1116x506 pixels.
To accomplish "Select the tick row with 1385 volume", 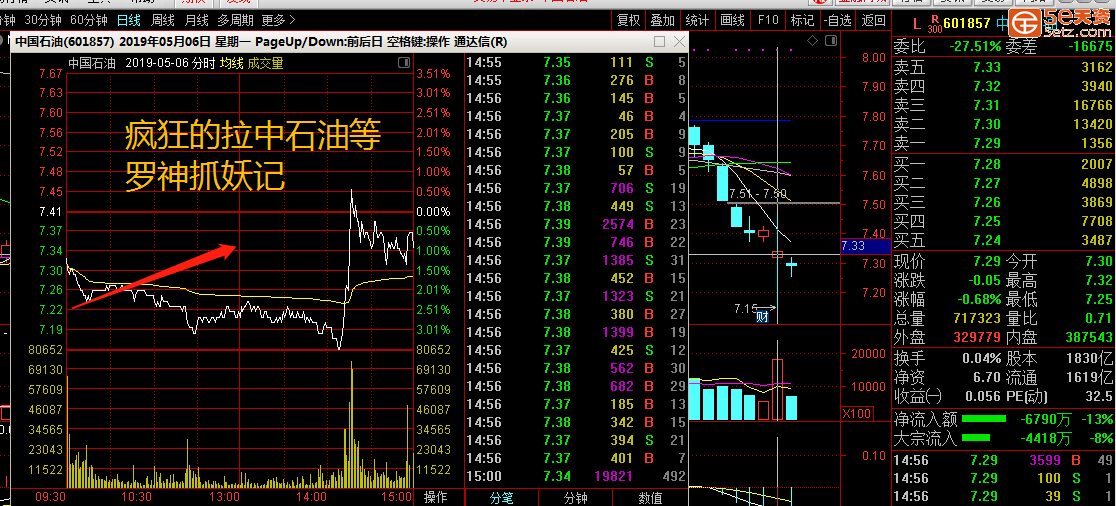I will click(x=576, y=260).
